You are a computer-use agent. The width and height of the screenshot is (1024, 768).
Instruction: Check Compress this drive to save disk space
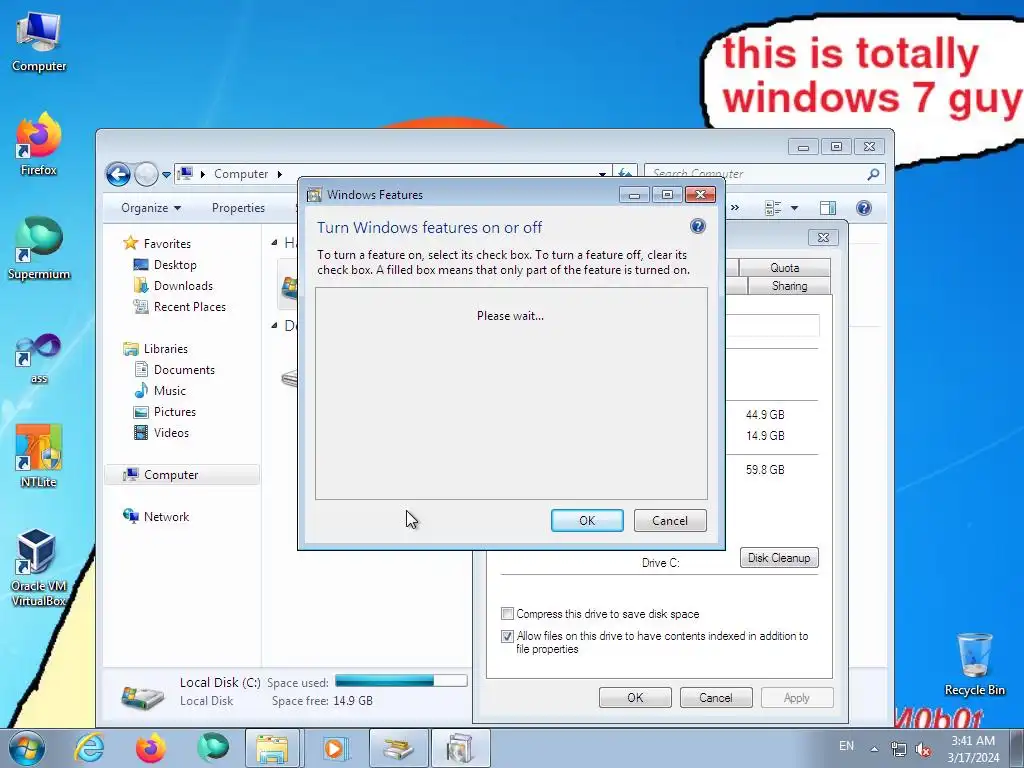tap(507, 613)
